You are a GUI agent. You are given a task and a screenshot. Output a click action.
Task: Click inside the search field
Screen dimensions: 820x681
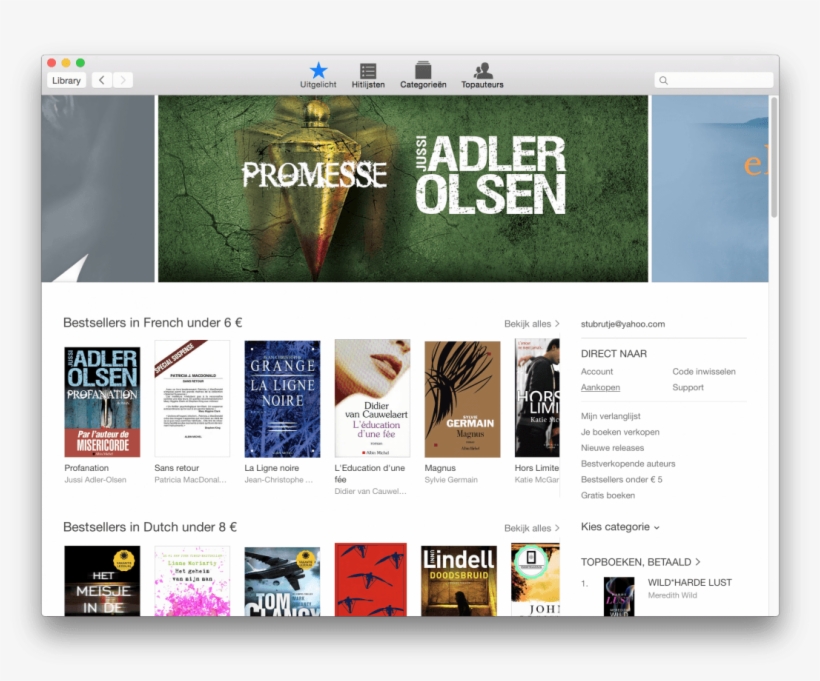pos(714,80)
